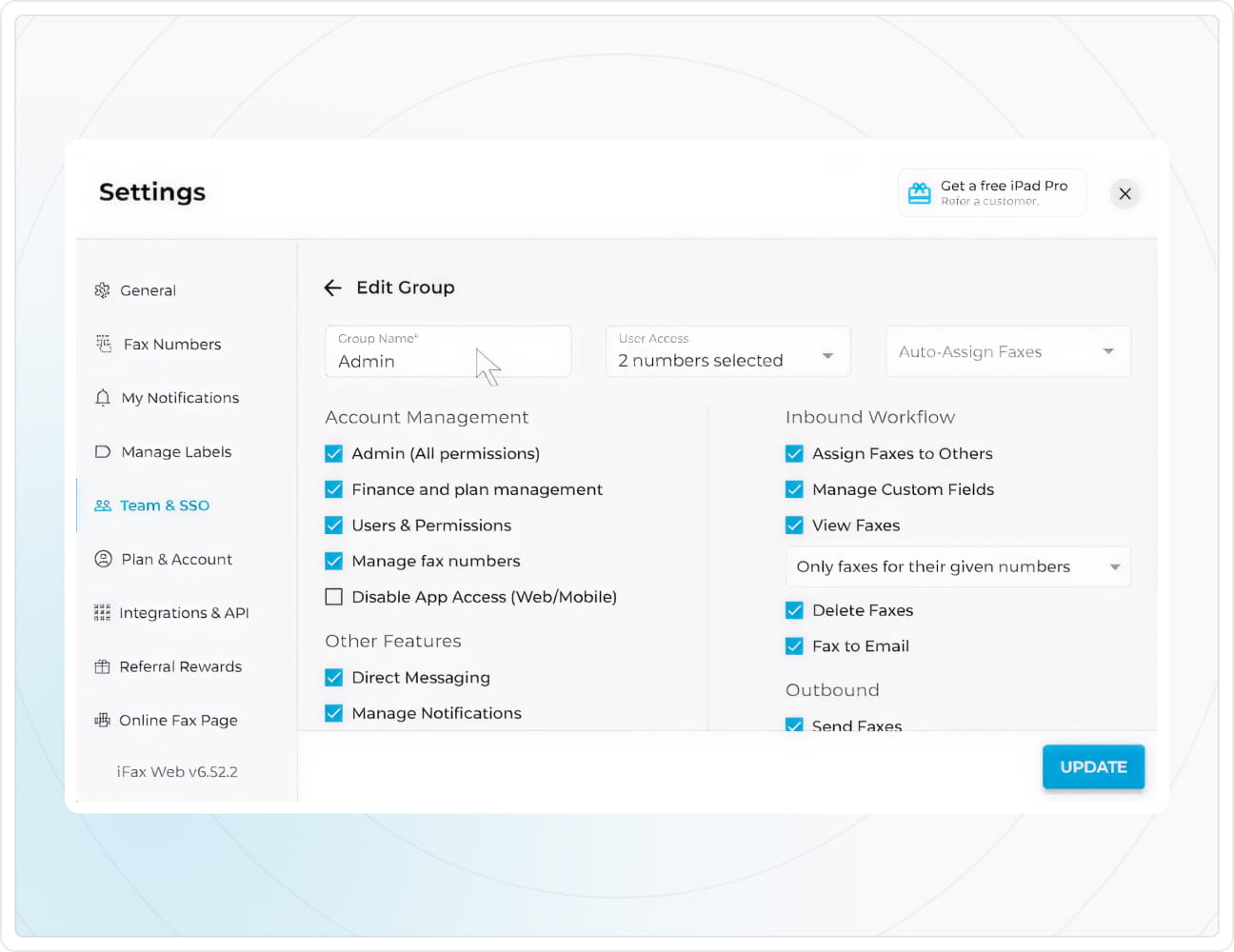Click the Manage Labels tag icon

[x=103, y=451]
